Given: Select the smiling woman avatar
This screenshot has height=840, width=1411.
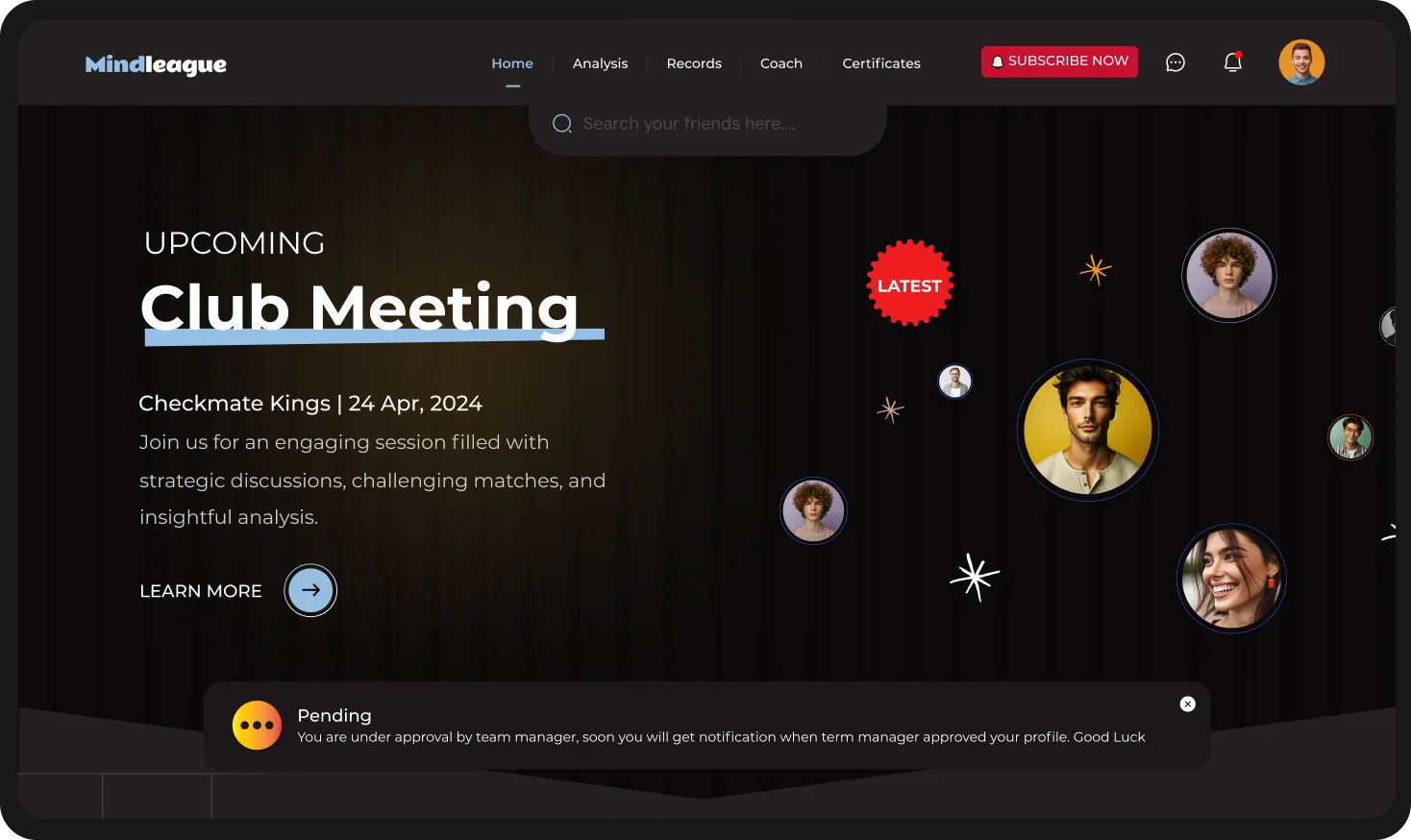Looking at the screenshot, I should pos(1231,578).
